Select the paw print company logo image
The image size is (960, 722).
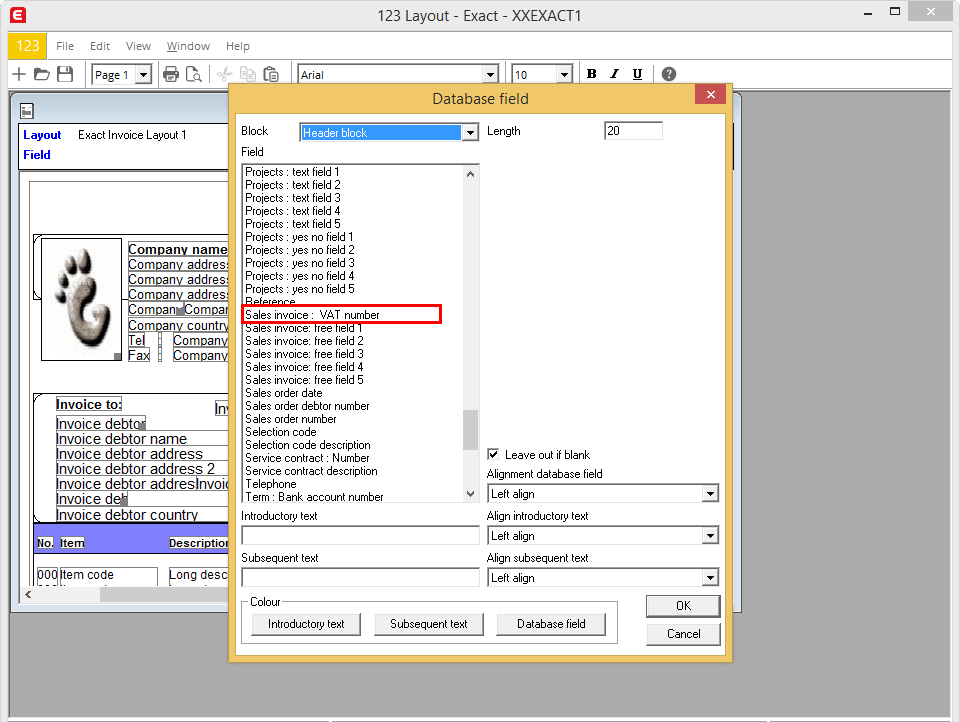[x=81, y=299]
